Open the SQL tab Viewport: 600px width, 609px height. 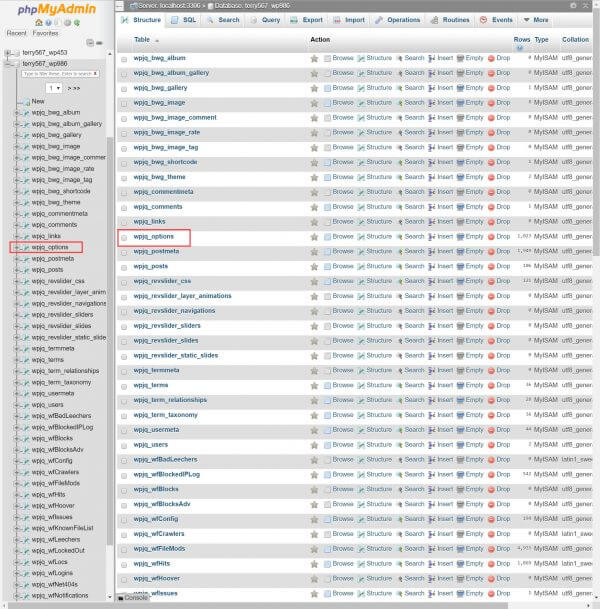(x=184, y=20)
